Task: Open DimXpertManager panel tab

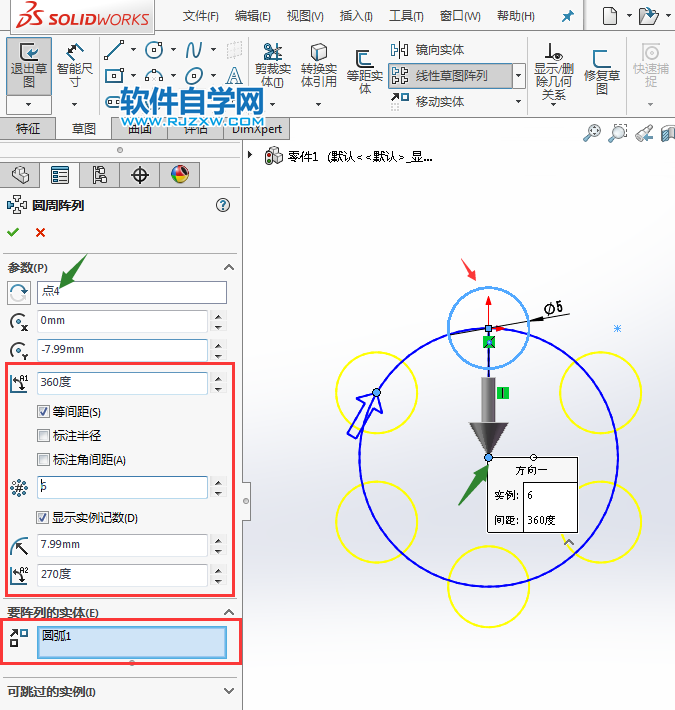Action: click(x=139, y=175)
